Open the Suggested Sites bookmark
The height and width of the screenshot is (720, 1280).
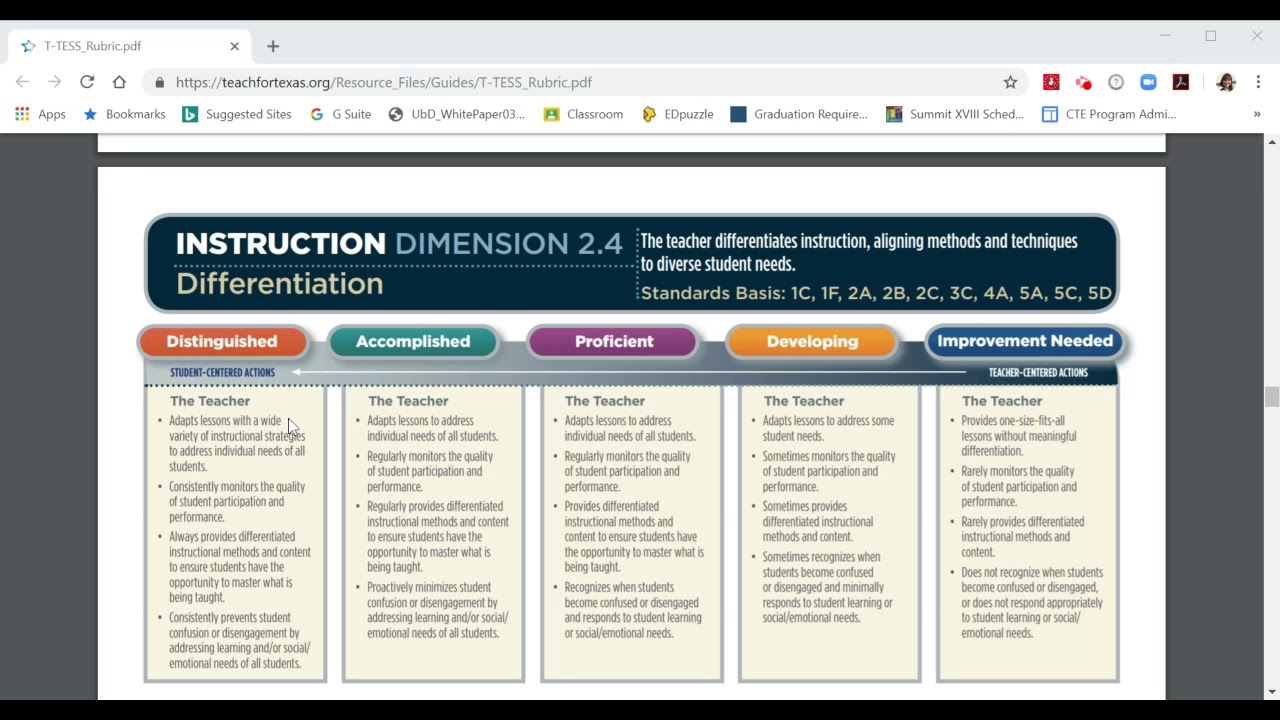[237, 114]
